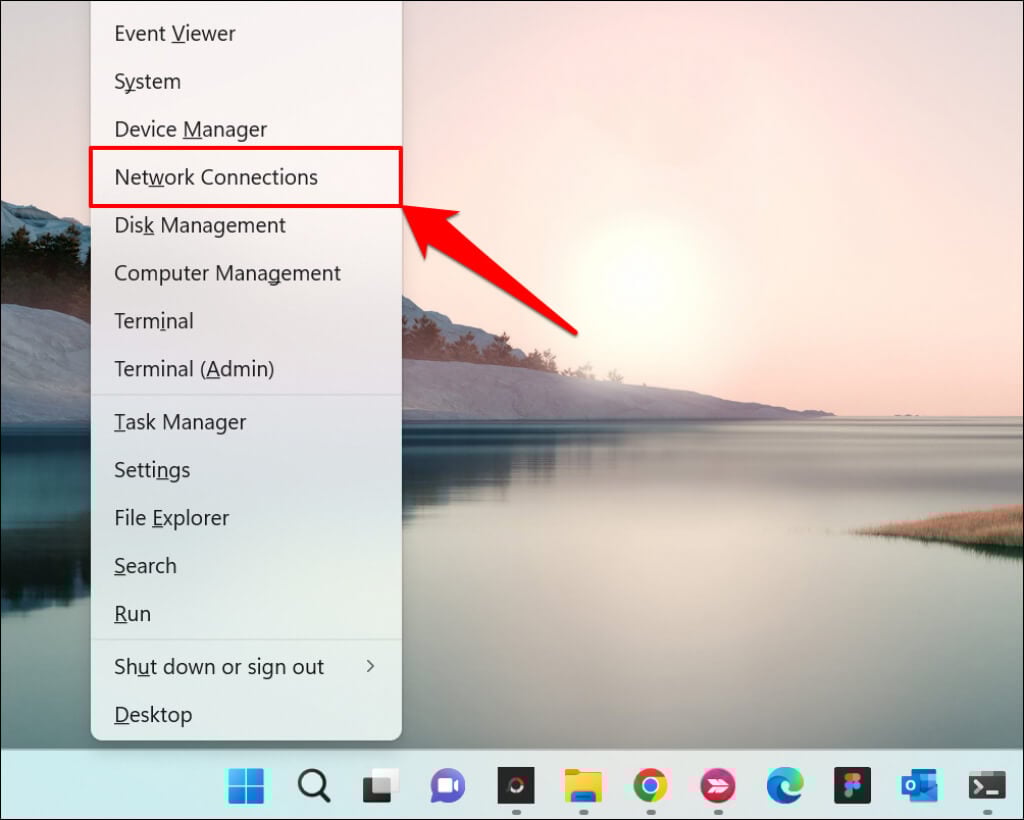This screenshot has width=1024, height=820.
Task: Expand Shut down or sign out submenu
Action: 246,667
